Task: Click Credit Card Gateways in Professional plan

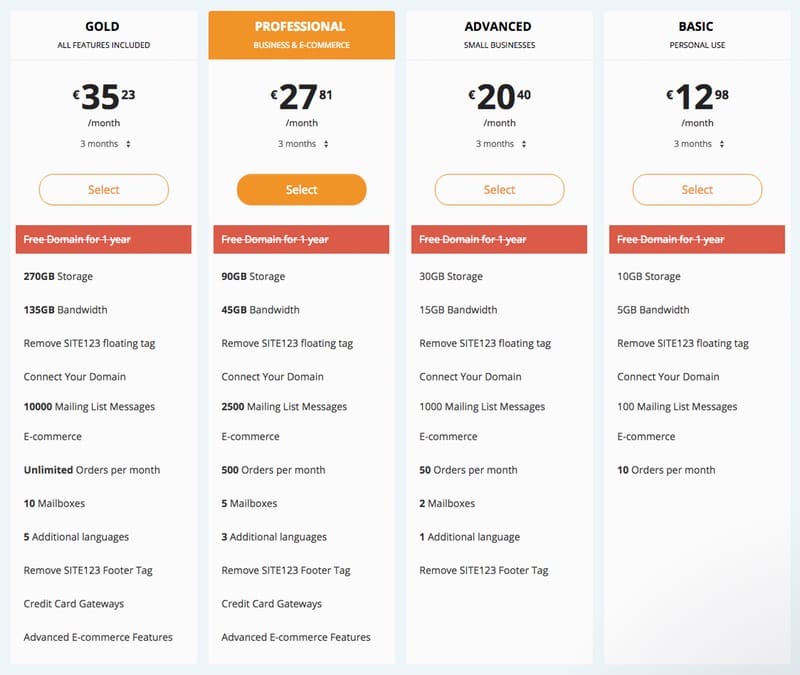Action: click(x=271, y=604)
